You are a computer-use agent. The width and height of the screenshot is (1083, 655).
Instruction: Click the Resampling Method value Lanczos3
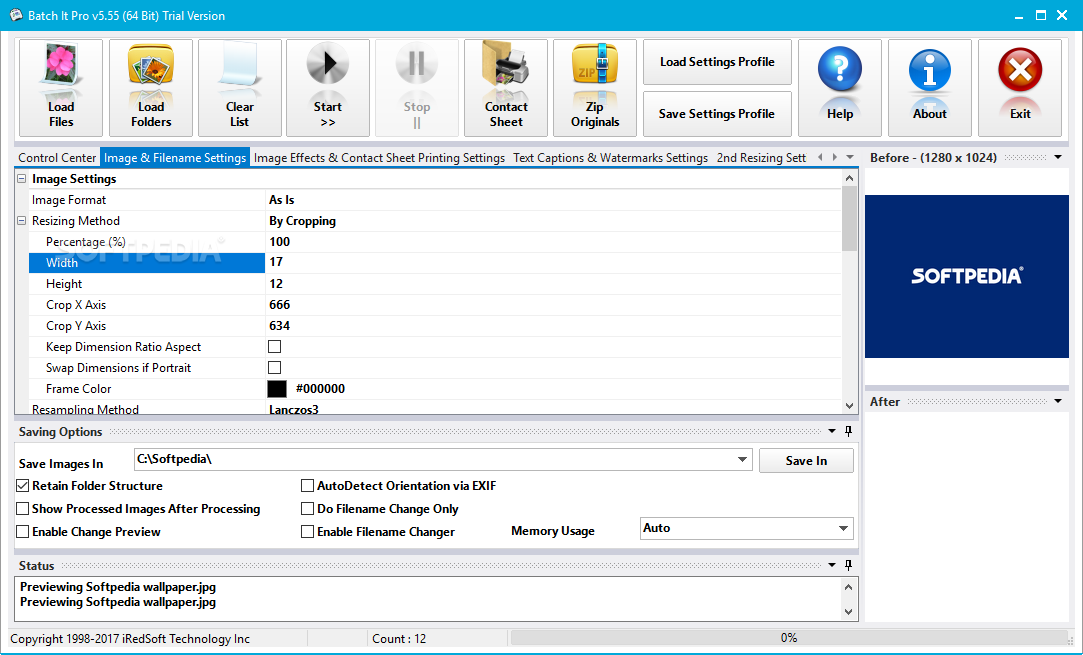click(x=294, y=409)
